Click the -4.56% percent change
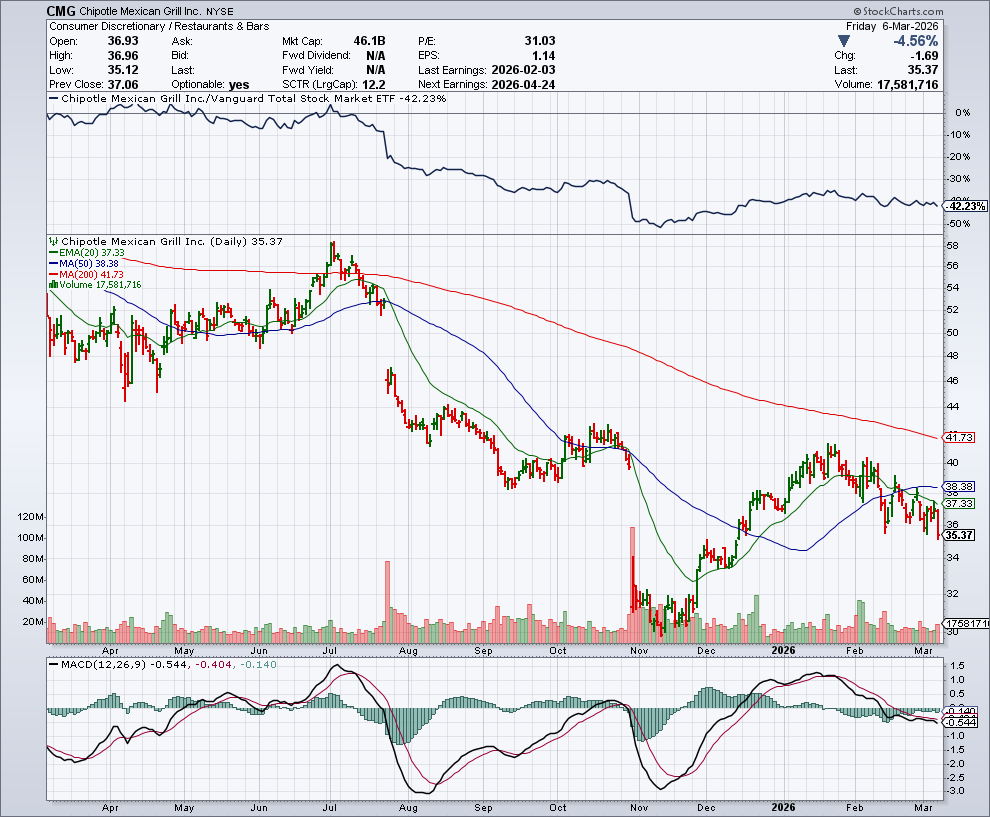Viewport: 990px width, 817px height. [x=915, y=41]
